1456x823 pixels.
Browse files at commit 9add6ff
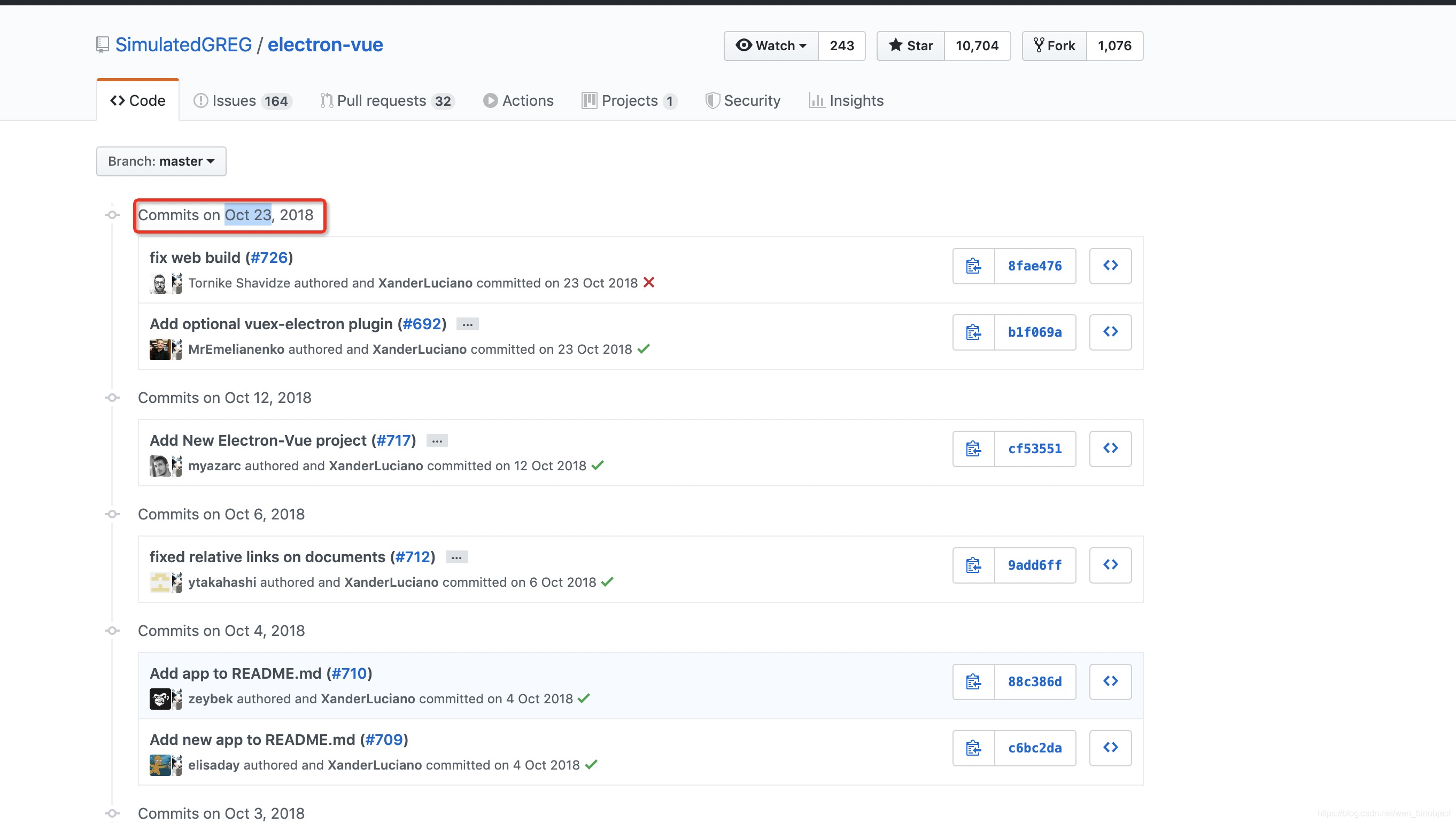1110,565
